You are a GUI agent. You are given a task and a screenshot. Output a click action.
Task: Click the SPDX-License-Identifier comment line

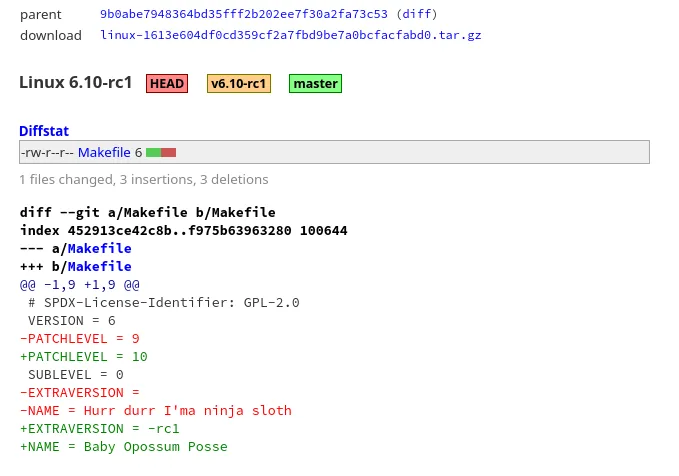point(164,303)
